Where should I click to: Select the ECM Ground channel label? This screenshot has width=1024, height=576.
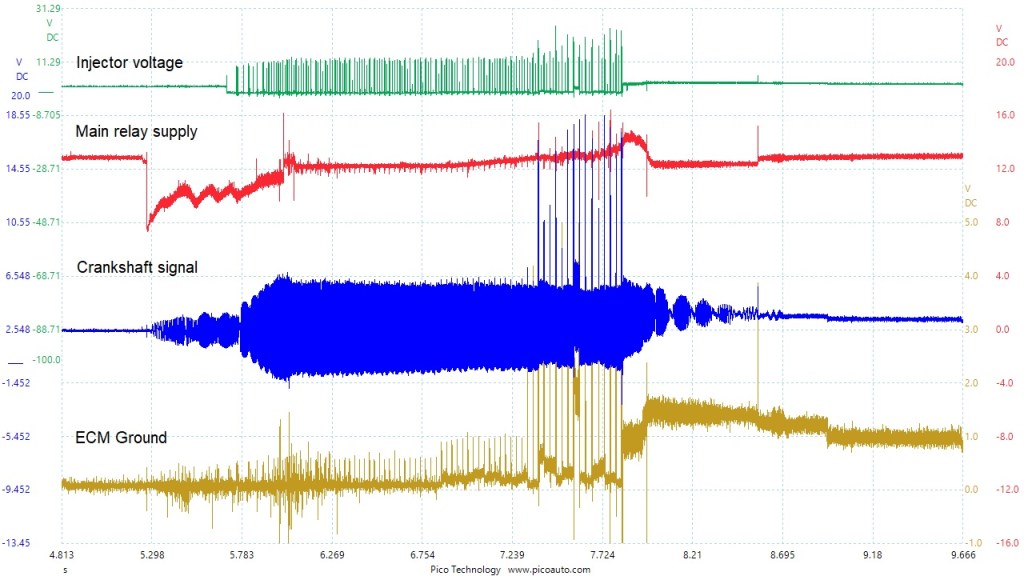click(121, 437)
